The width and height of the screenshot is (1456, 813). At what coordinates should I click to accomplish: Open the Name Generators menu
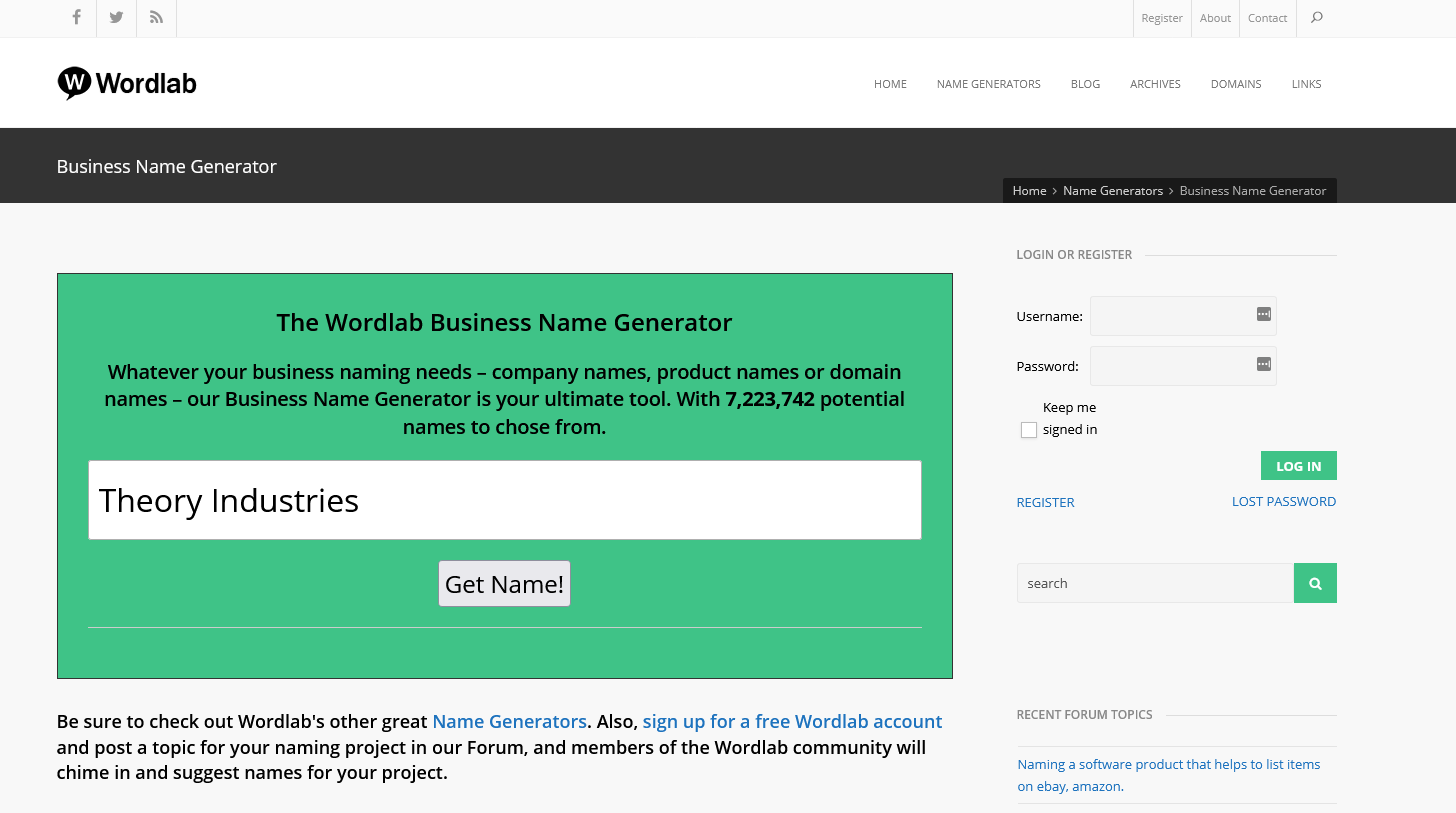988,84
